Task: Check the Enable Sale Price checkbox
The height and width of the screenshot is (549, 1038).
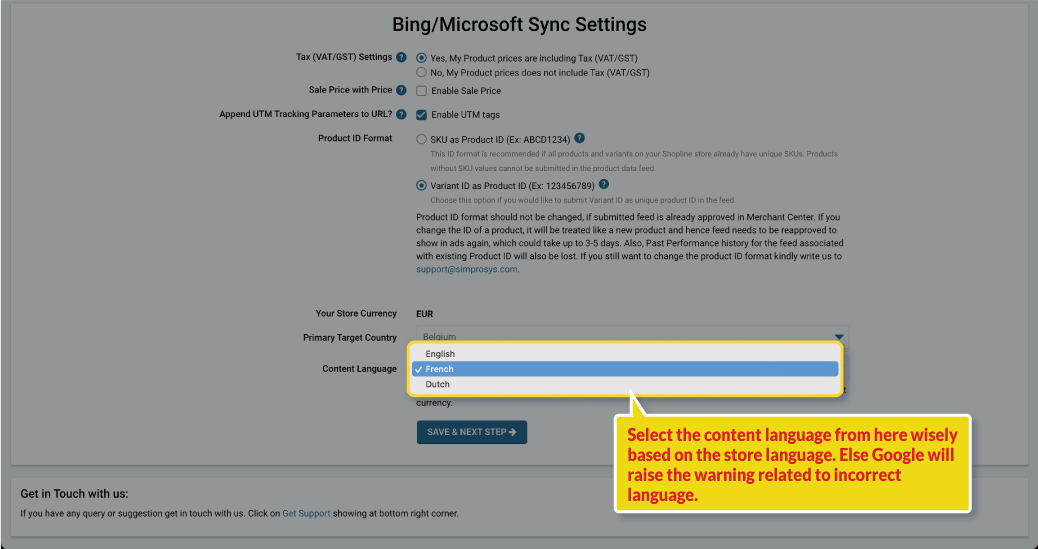Action: coord(421,91)
